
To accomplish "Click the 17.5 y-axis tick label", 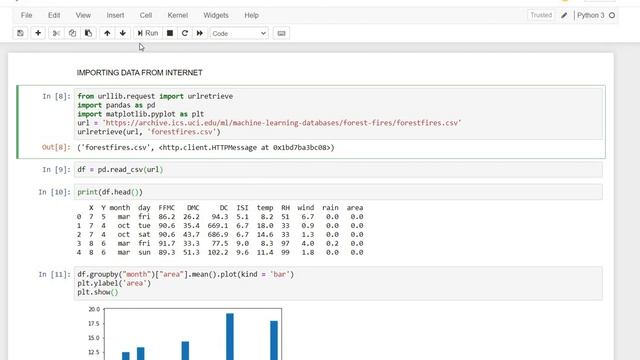I will pos(94,324).
